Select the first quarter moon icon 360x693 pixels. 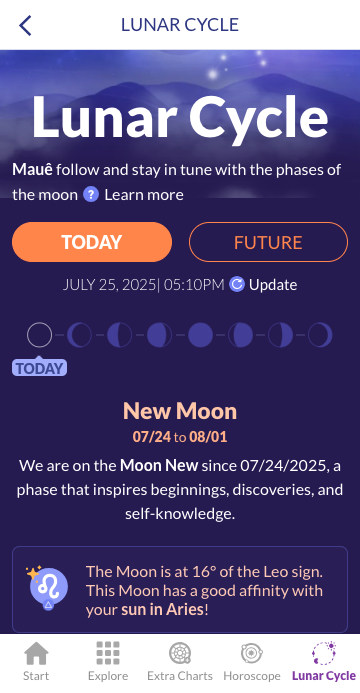point(120,335)
